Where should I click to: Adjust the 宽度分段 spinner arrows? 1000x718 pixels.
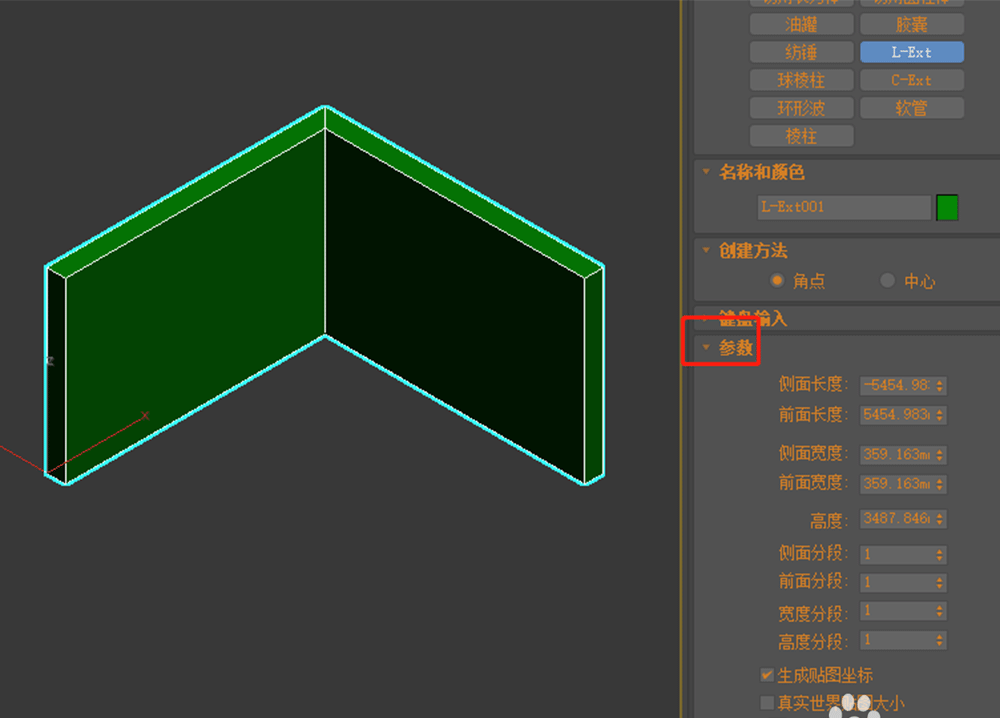[939, 611]
